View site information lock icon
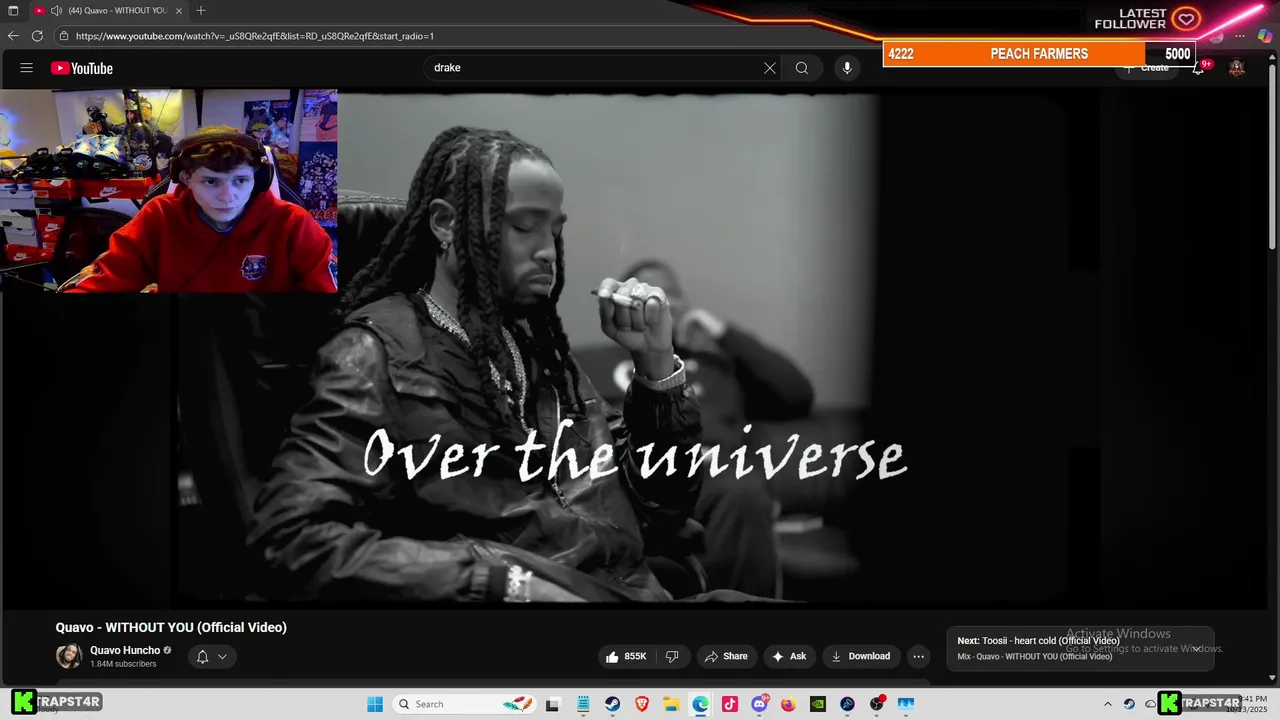The image size is (1280, 720). click(64, 36)
